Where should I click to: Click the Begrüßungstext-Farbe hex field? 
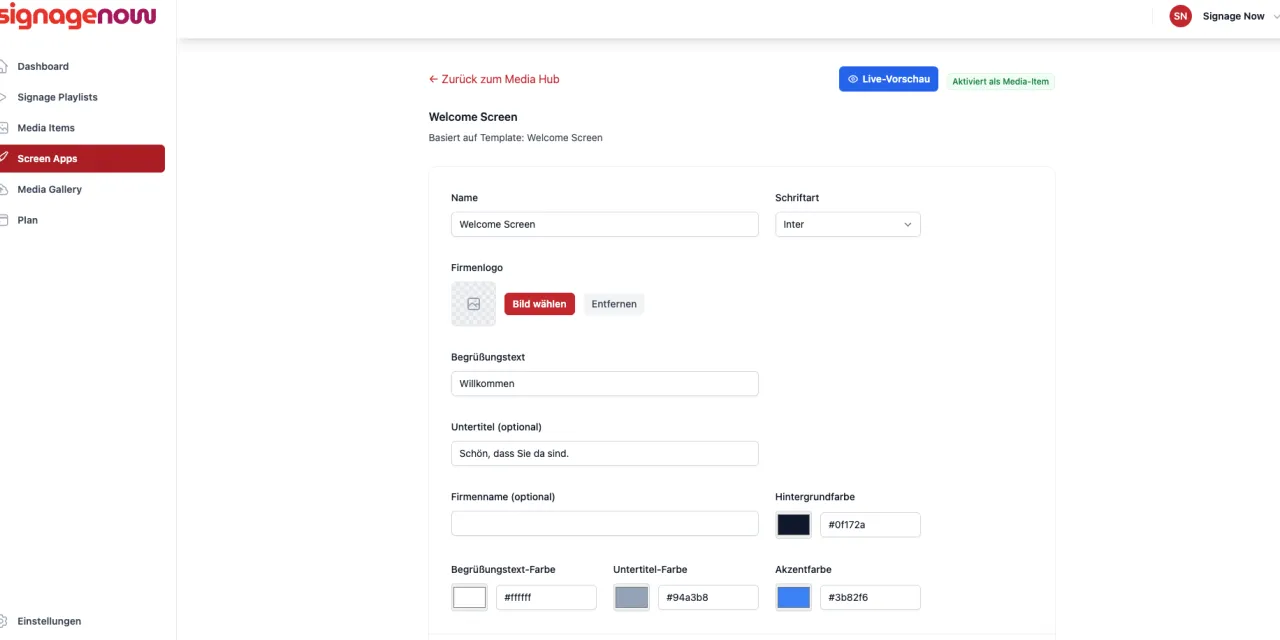point(546,597)
